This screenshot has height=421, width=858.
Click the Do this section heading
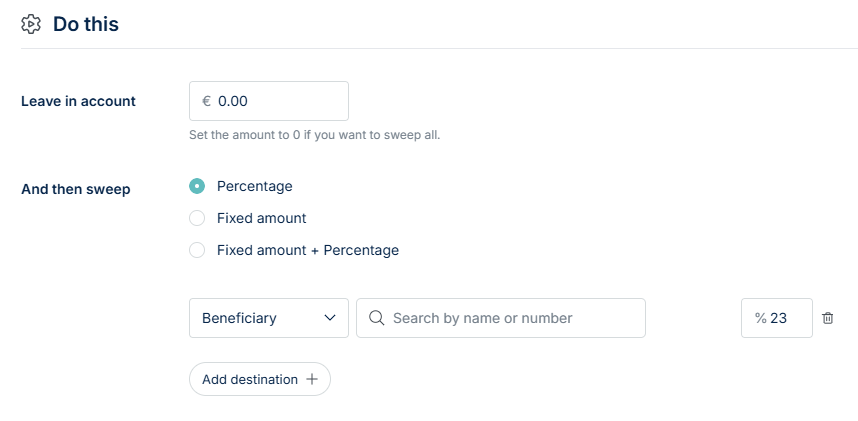tap(86, 24)
